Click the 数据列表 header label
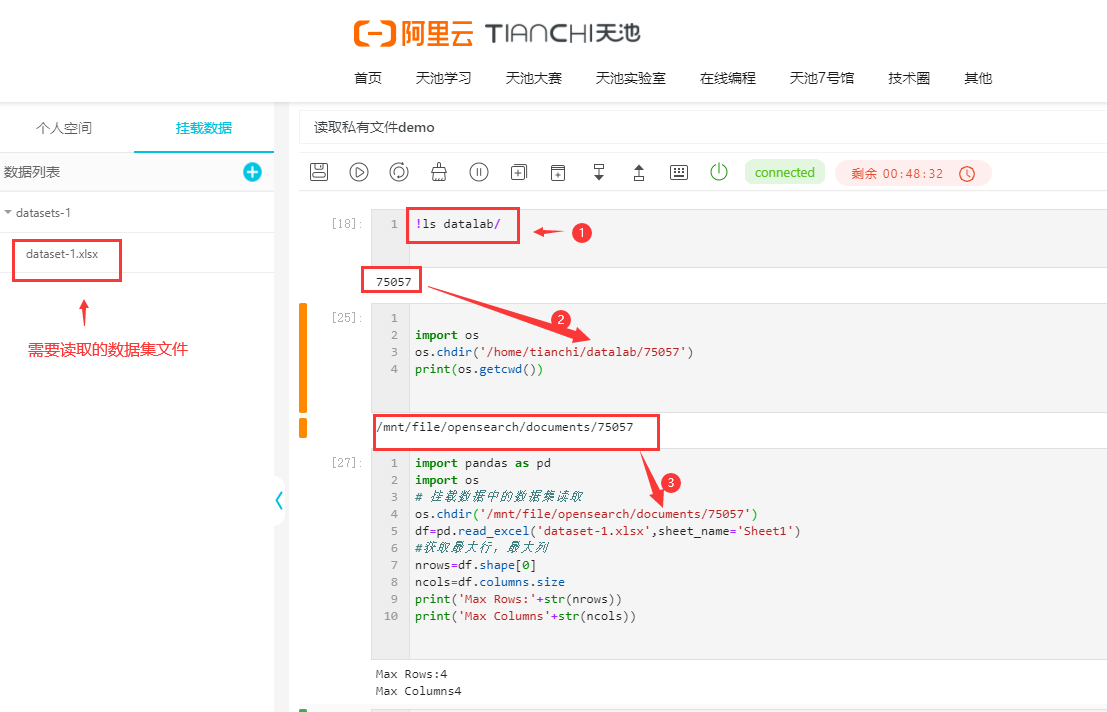 (x=32, y=171)
